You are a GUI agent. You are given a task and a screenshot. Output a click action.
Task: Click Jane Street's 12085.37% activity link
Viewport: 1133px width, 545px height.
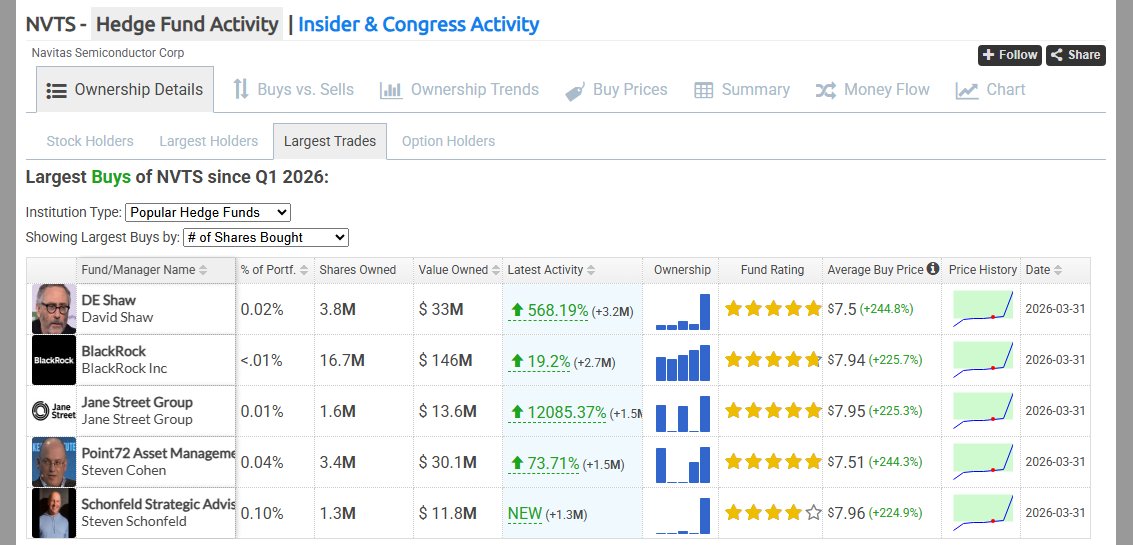557,413
